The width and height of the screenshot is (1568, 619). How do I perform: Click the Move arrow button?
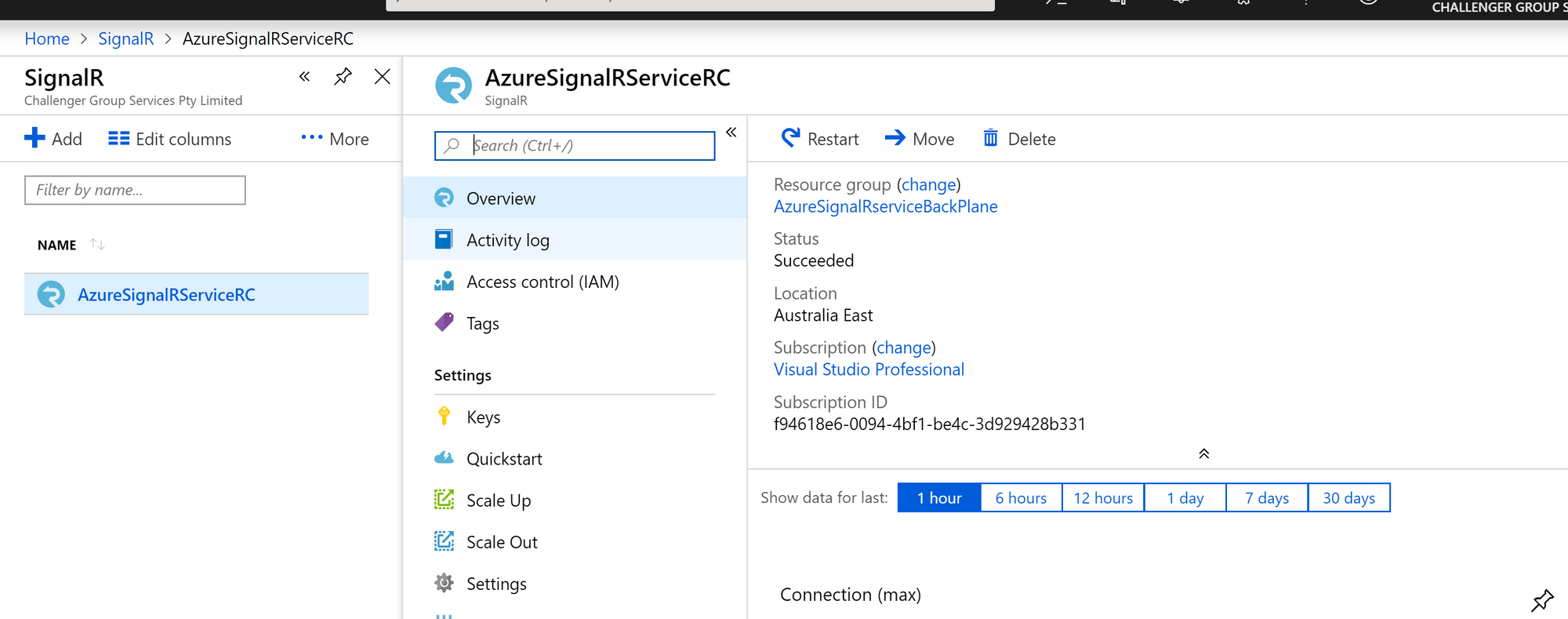point(920,139)
